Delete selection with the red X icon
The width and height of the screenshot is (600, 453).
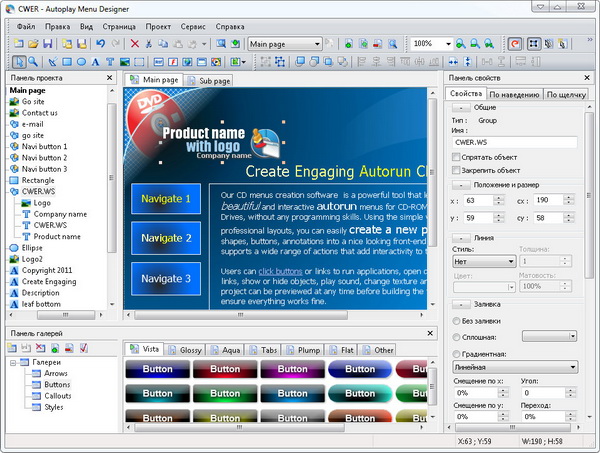tap(135, 44)
